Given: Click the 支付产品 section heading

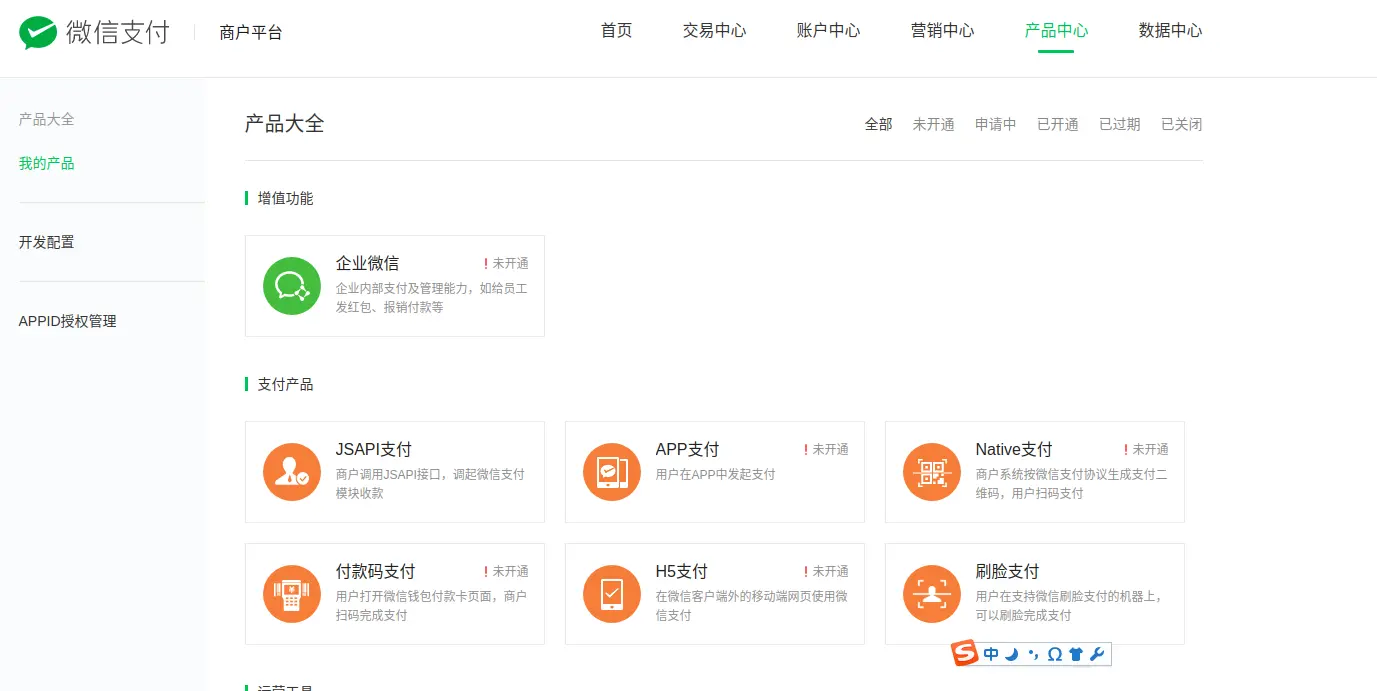Looking at the screenshot, I should click(x=285, y=385).
